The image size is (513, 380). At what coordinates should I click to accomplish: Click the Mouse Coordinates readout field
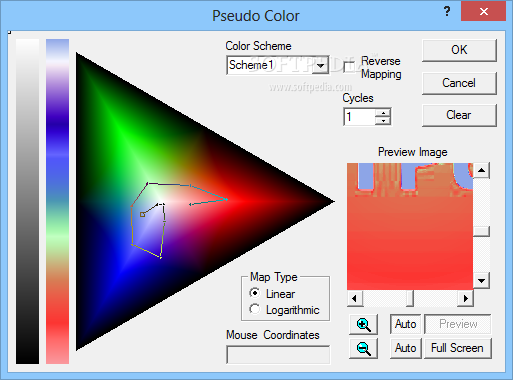(x=278, y=355)
